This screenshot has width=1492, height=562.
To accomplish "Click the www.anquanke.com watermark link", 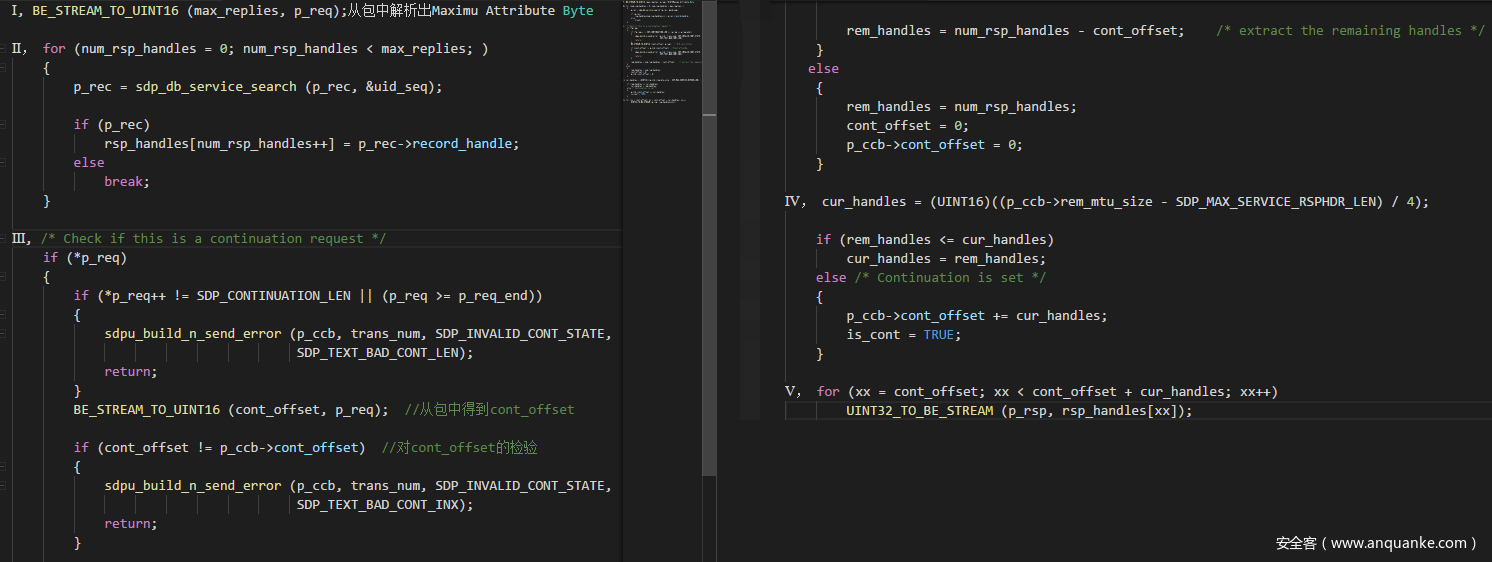I will (1377, 543).
